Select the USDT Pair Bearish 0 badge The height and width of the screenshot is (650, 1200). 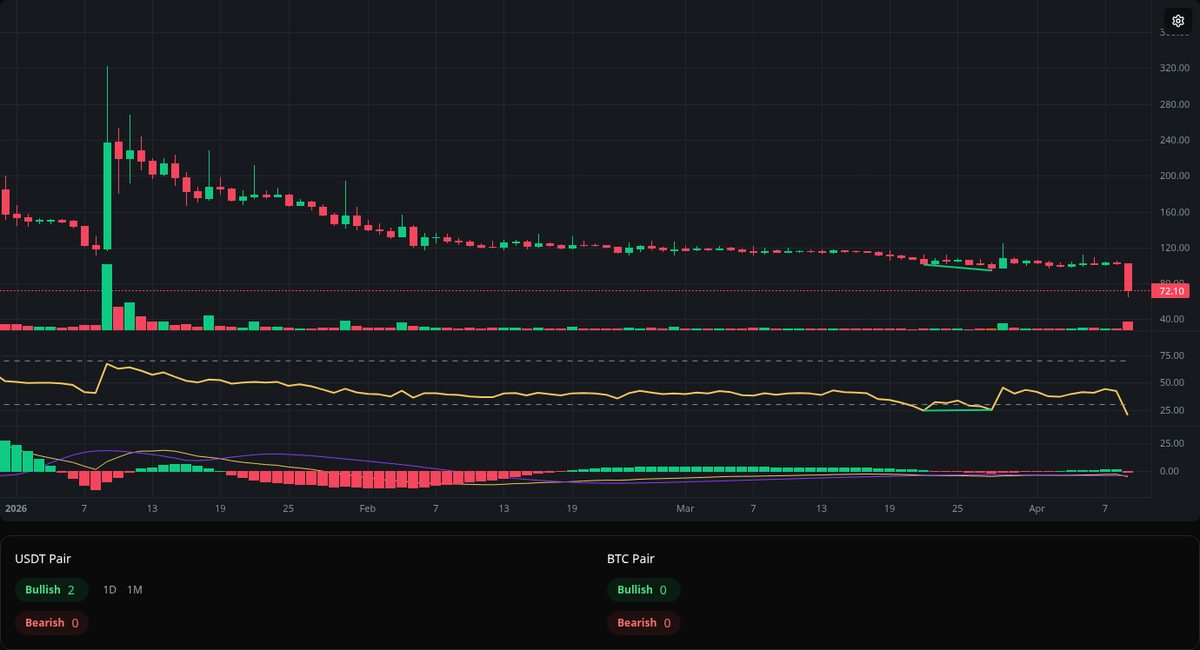(51, 623)
